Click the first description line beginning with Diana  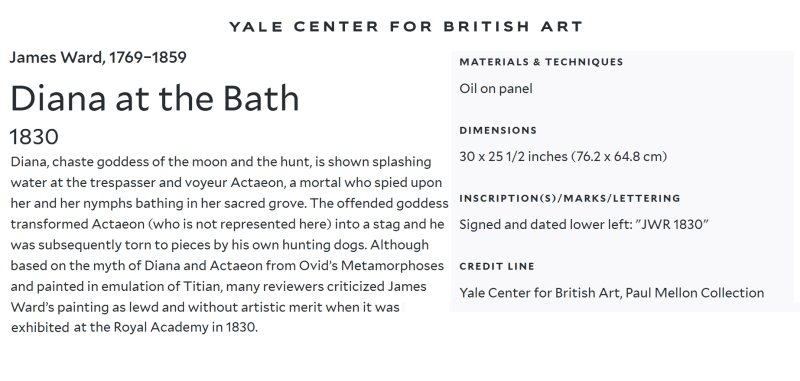tap(221, 162)
